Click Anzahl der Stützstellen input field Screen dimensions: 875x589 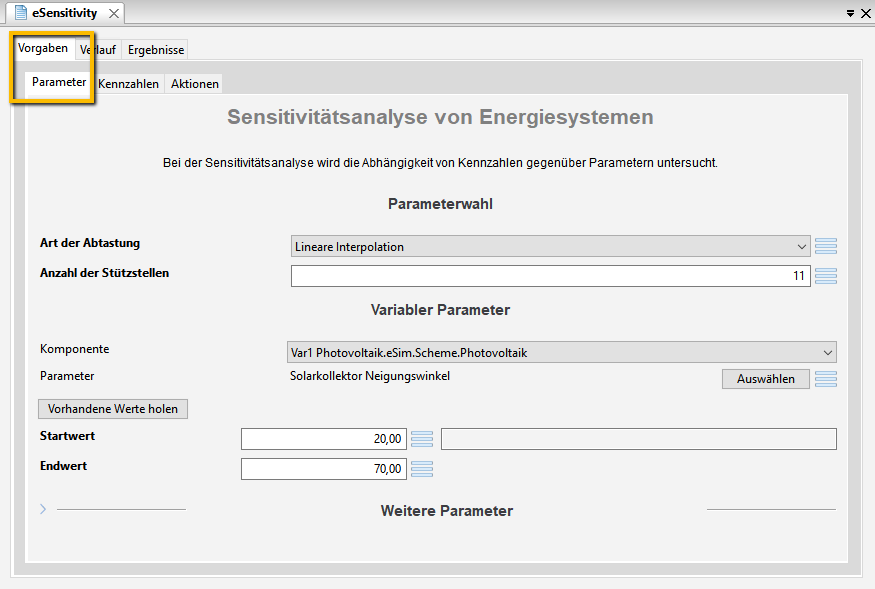550,276
